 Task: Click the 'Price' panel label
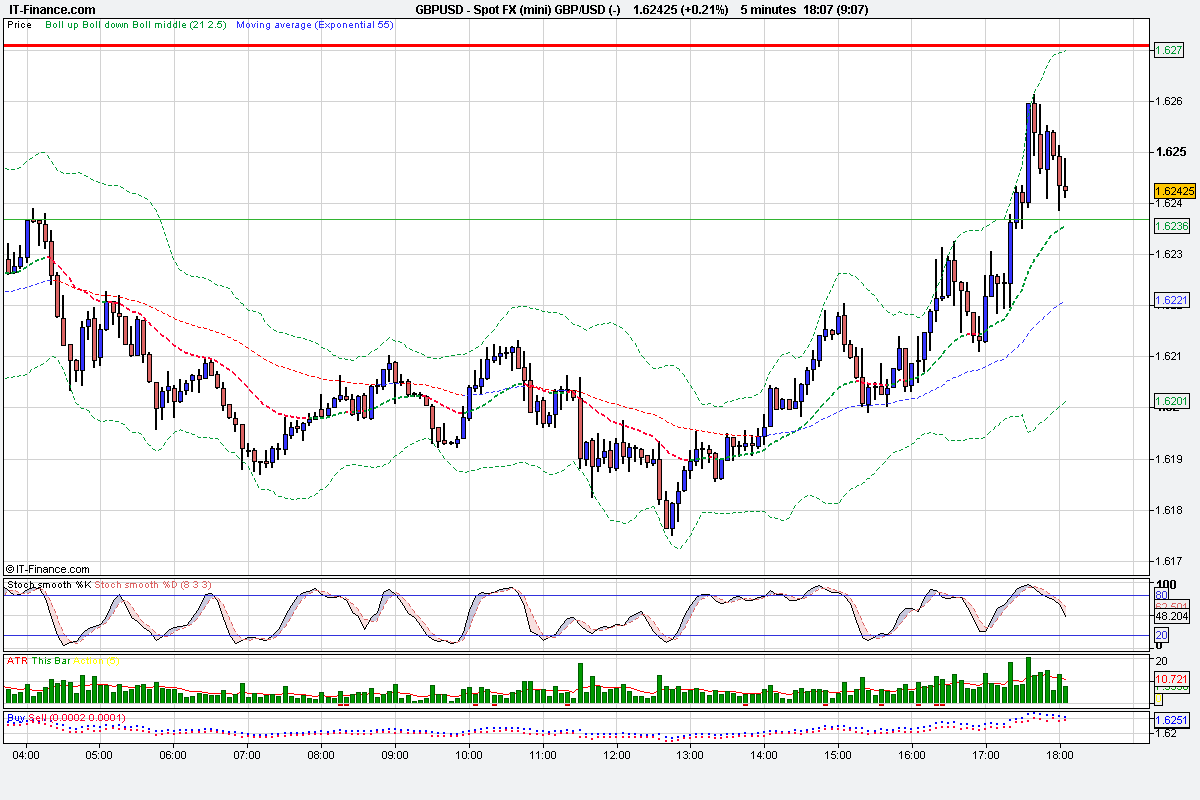(18, 24)
